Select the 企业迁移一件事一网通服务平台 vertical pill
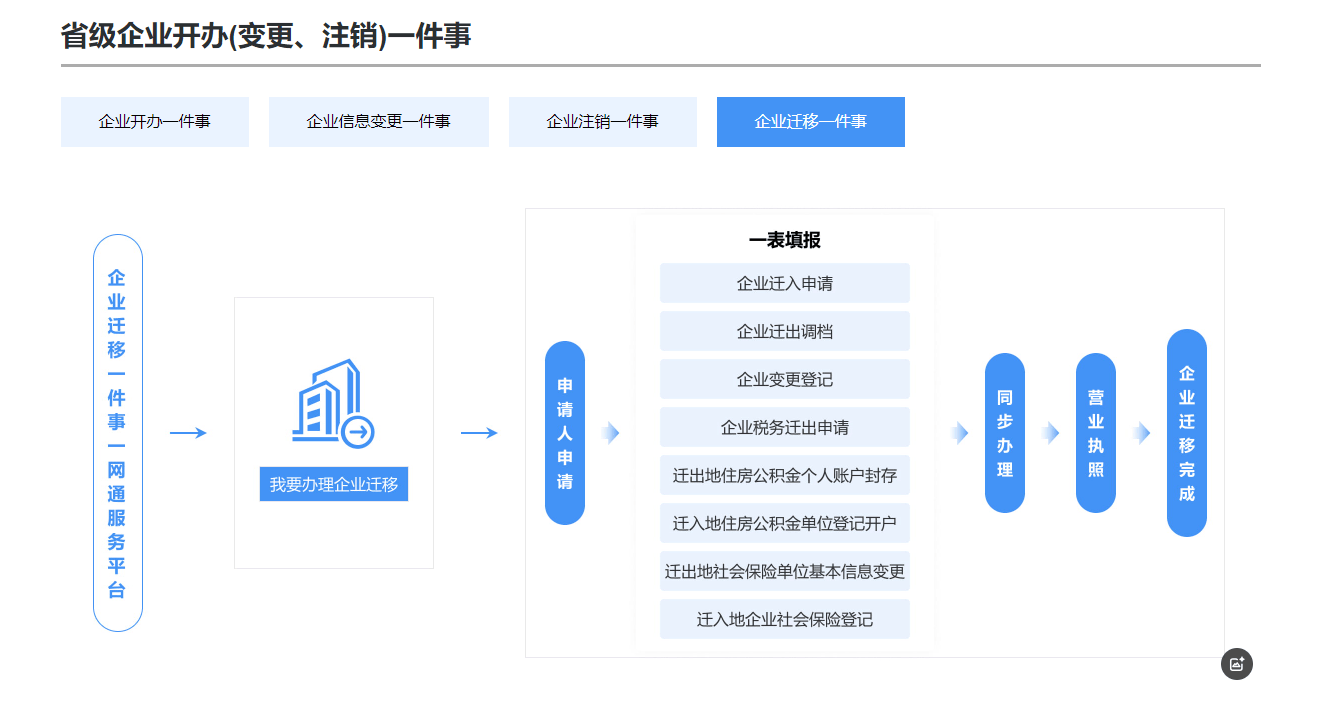This screenshot has height=715, width=1326. point(118,433)
